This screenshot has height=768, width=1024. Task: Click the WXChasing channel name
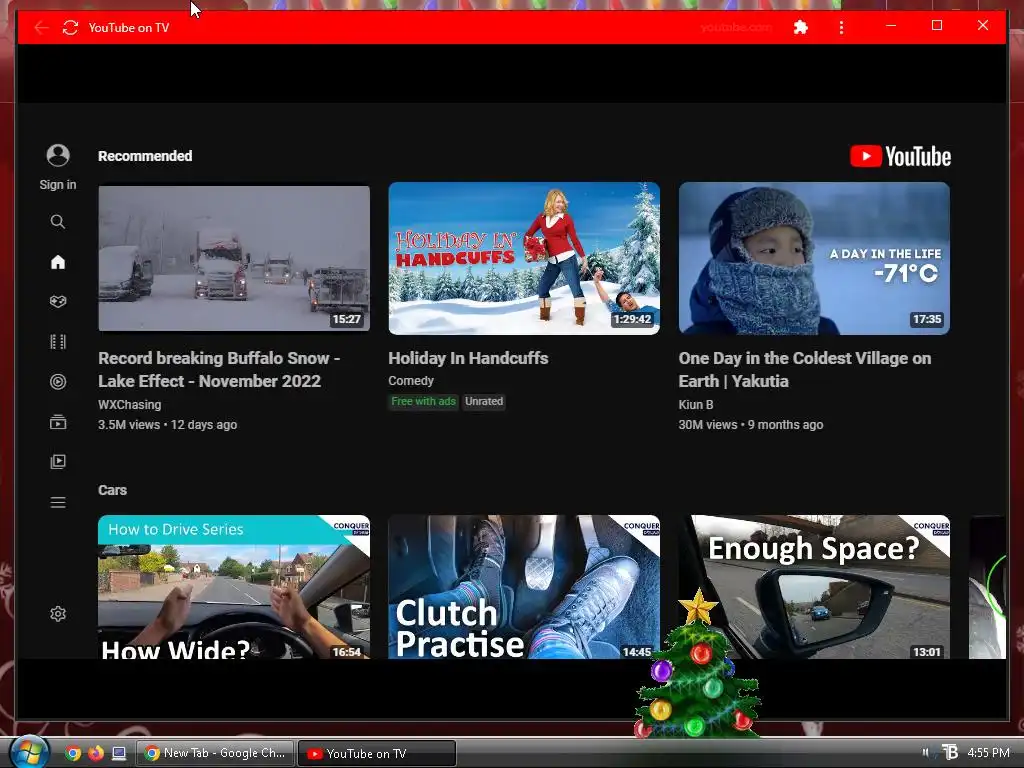coord(129,404)
